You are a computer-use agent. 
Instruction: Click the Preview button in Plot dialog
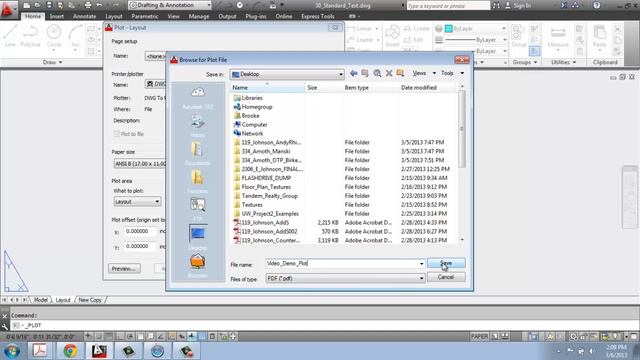click(x=124, y=269)
